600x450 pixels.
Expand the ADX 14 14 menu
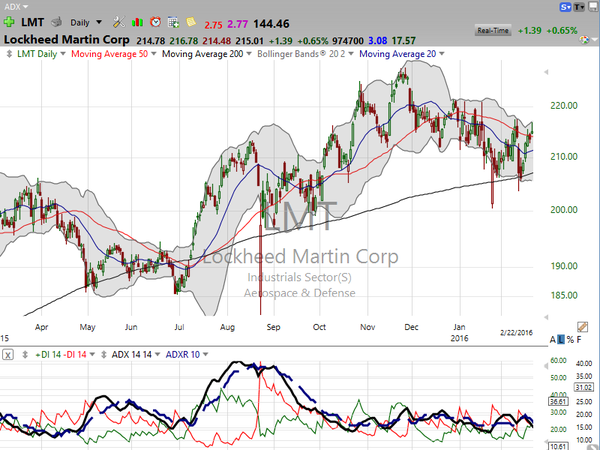pyautogui.click(x=157, y=355)
